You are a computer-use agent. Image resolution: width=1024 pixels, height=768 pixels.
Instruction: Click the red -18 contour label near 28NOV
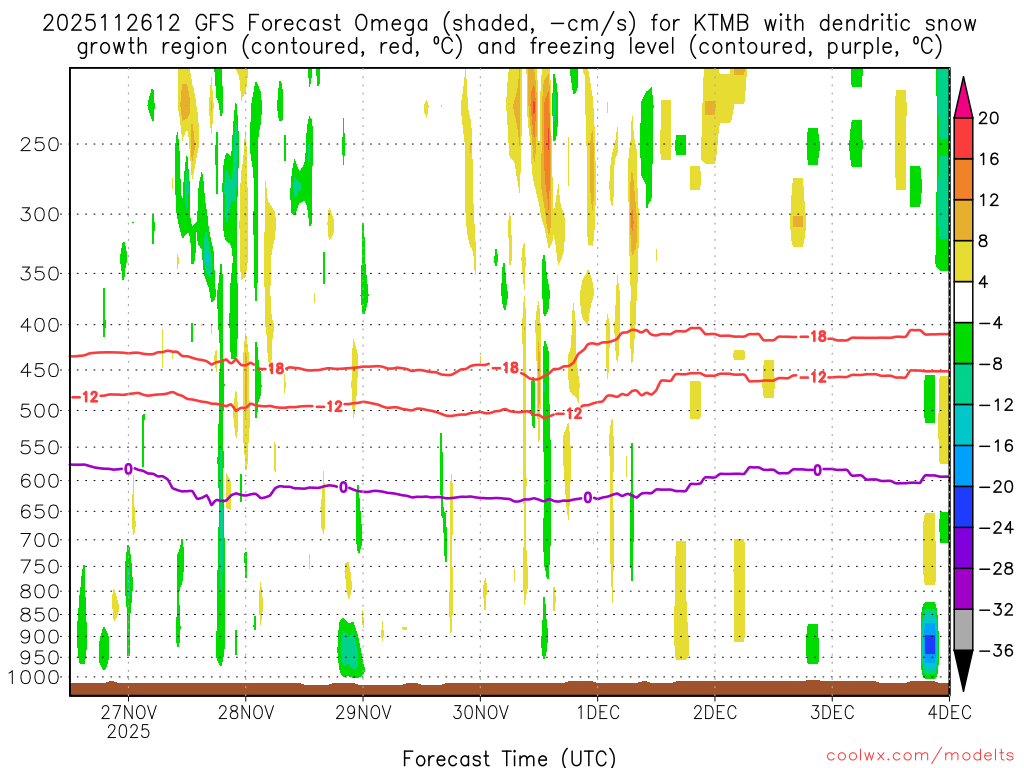click(271, 369)
